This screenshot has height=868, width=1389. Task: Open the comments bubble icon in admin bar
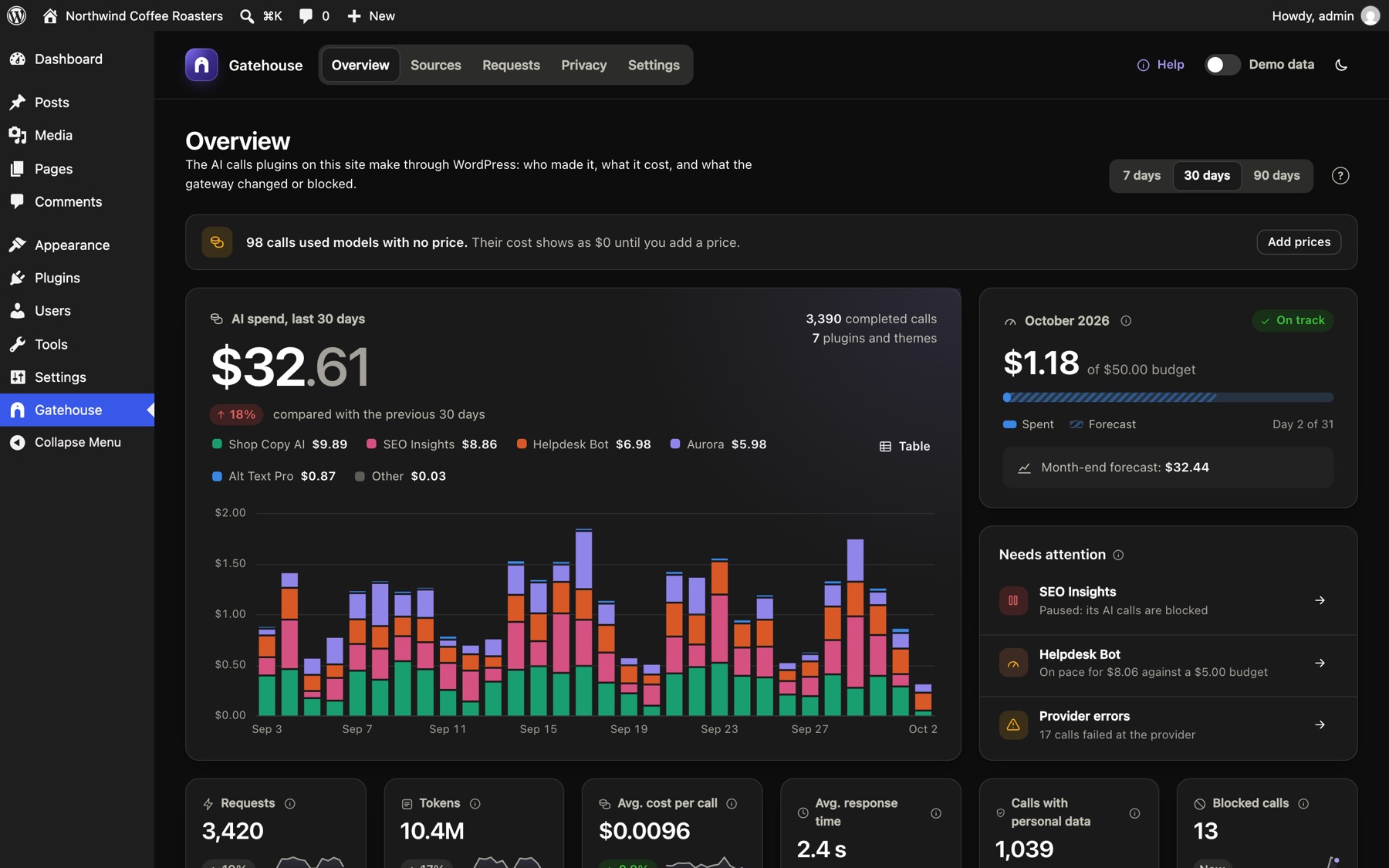coord(306,15)
